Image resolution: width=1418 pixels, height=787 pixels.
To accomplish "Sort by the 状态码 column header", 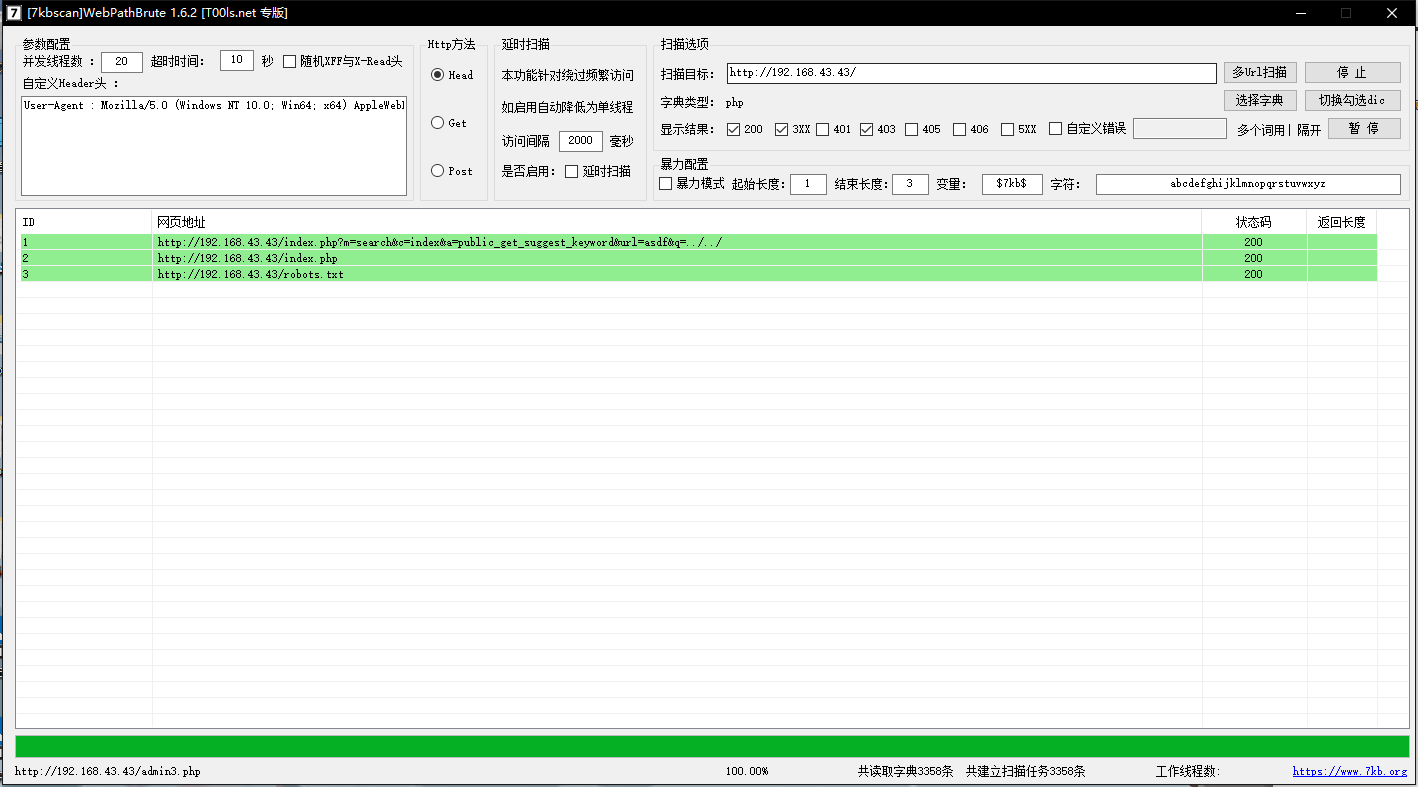I will click(x=1254, y=222).
